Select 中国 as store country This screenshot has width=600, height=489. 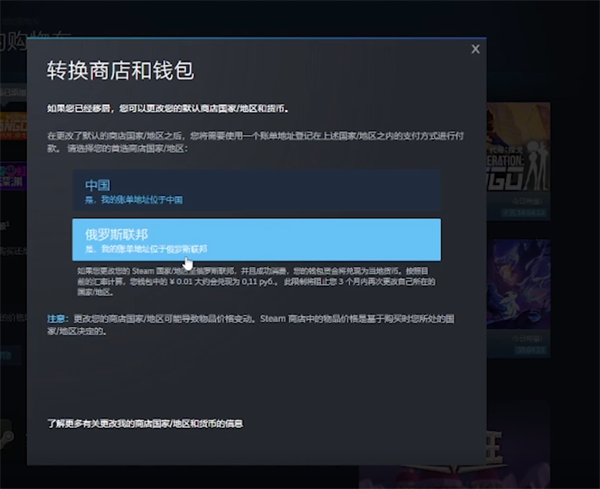(256, 190)
